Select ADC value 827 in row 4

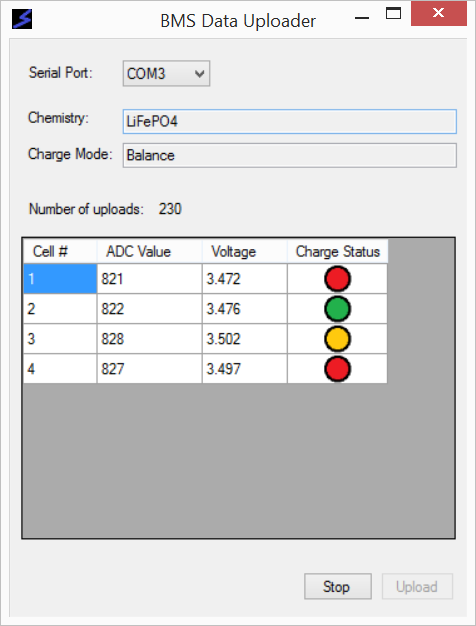[x=149, y=369]
